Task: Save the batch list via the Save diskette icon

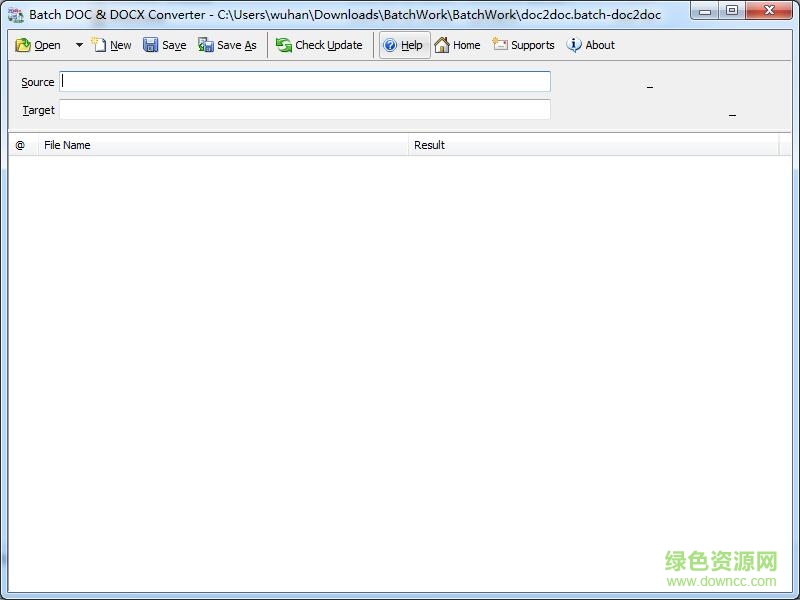Action: click(150, 45)
